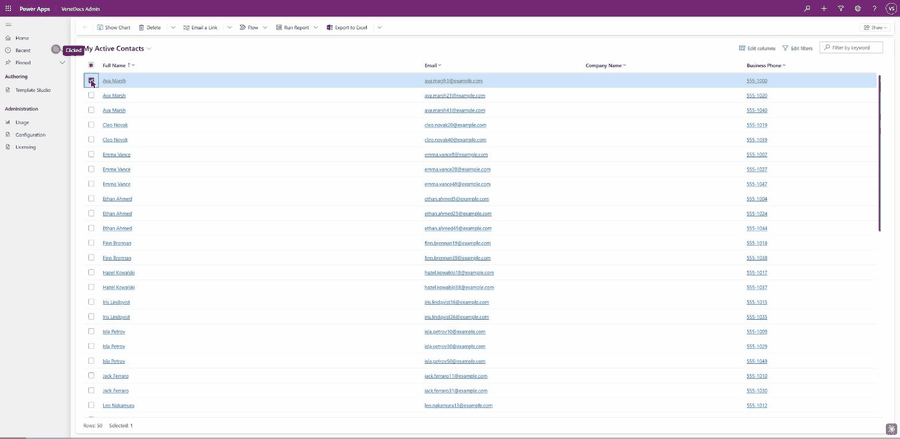
Task: Check the row with phone 555-1015
Action: (91, 302)
